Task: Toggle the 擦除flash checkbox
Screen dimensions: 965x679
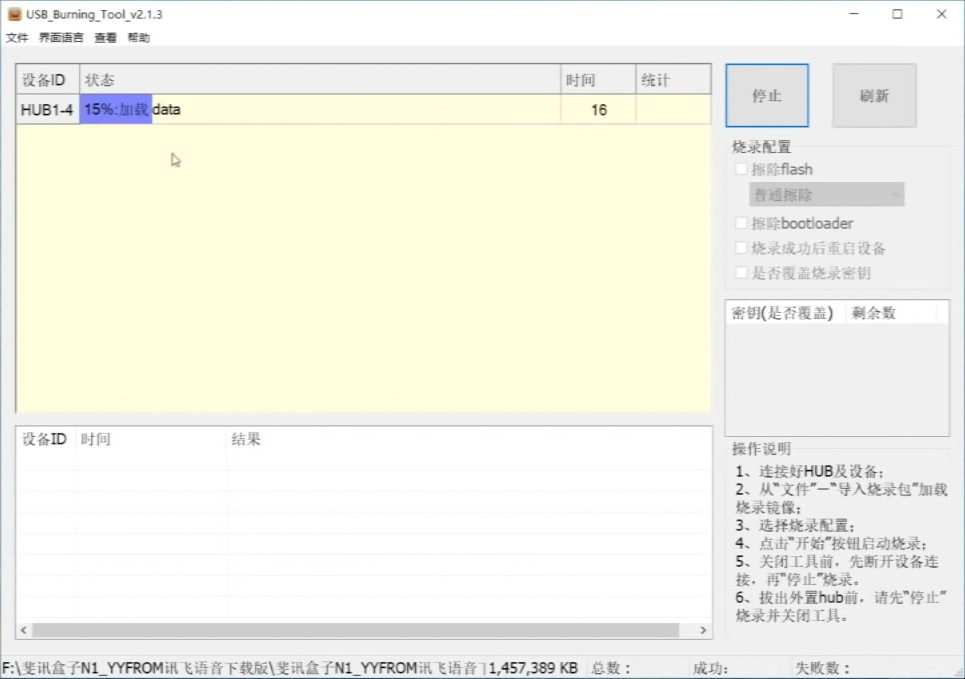Action: click(x=741, y=169)
